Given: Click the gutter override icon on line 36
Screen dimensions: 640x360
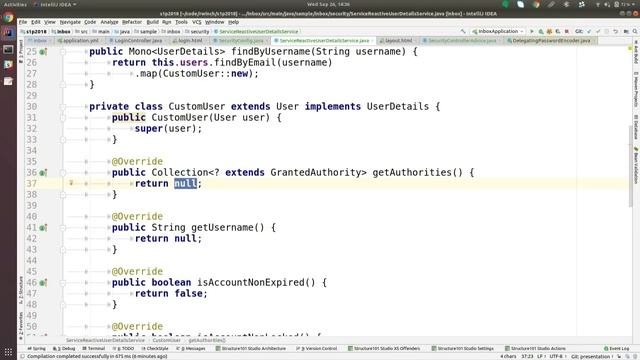Looking at the screenshot, I should pyautogui.click(x=43, y=173).
